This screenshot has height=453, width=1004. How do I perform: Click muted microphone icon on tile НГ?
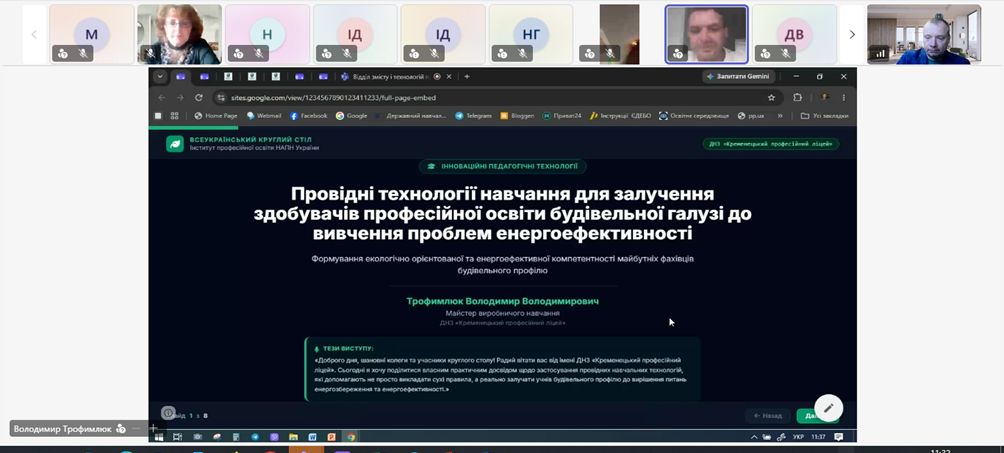(x=522, y=54)
